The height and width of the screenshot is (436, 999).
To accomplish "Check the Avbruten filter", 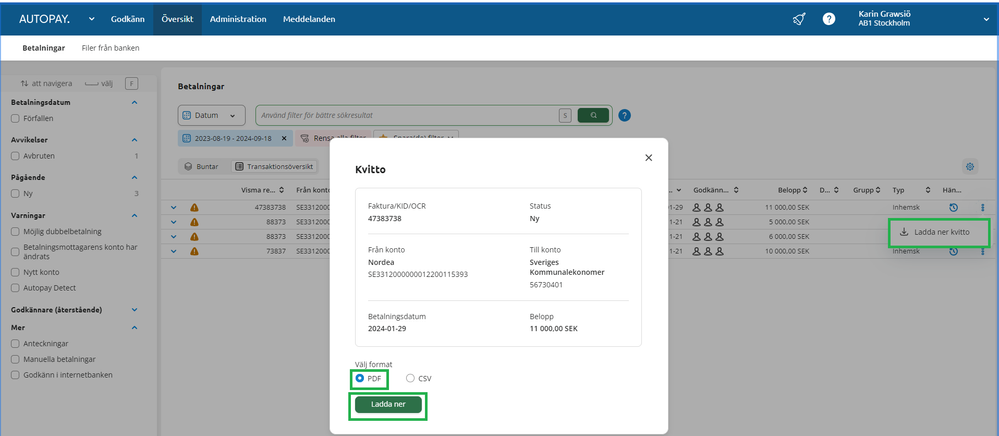I will 15,156.
